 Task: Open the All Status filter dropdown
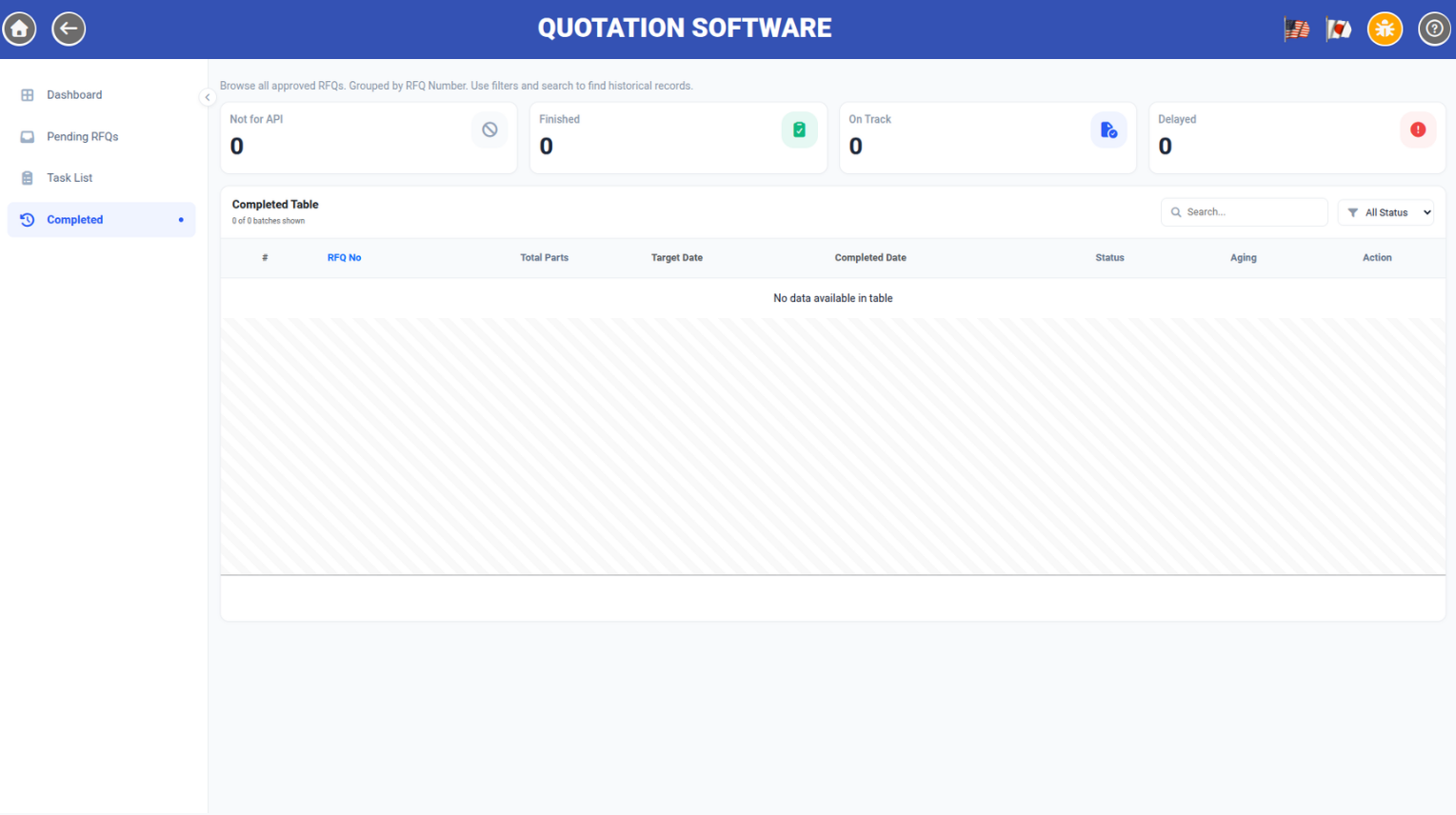[x=1386, y=212]
